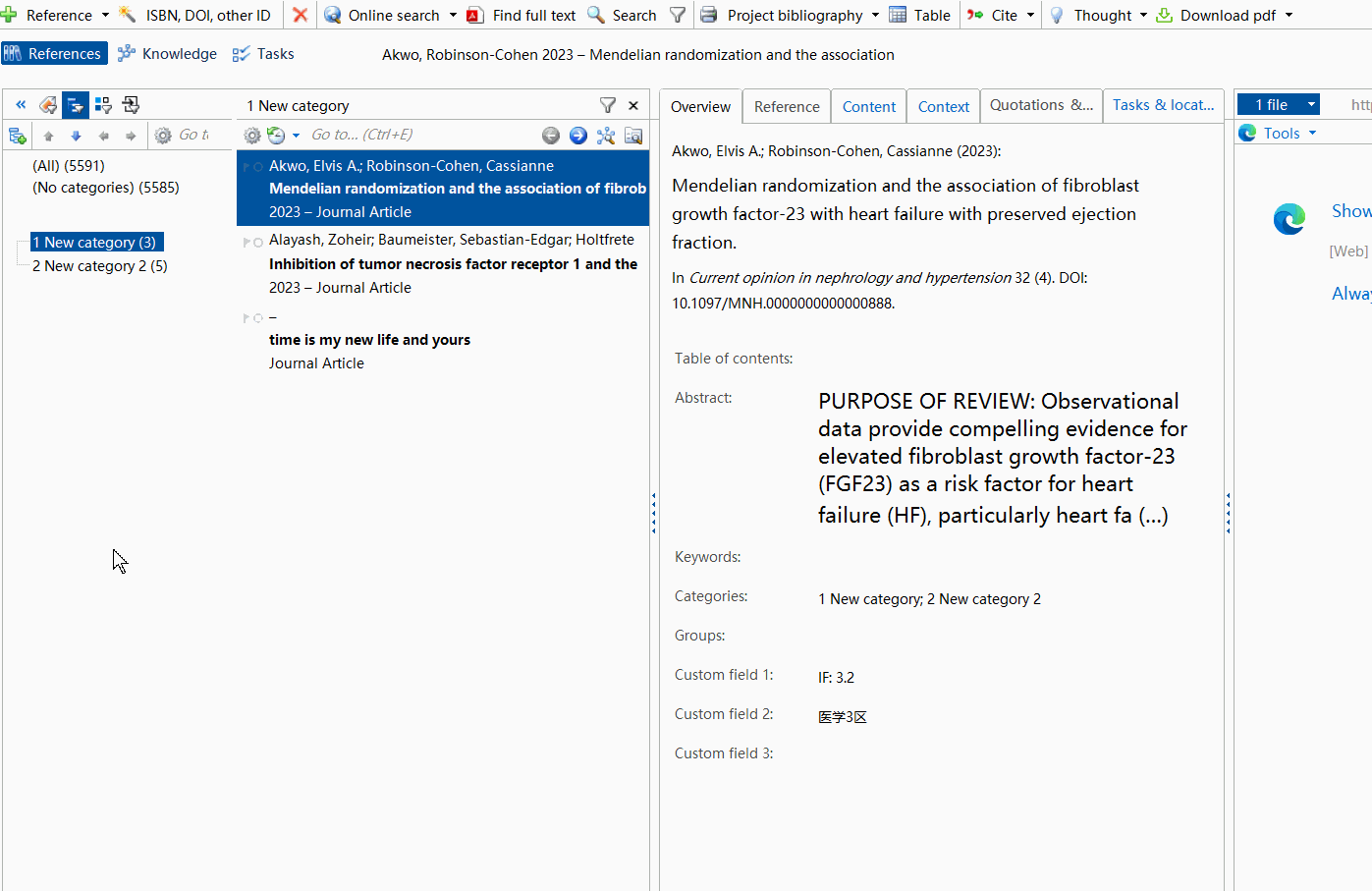The height and width of the screenshot is (891, 1372).
Task: Open the Reference tab
Action: pos(787,106)
